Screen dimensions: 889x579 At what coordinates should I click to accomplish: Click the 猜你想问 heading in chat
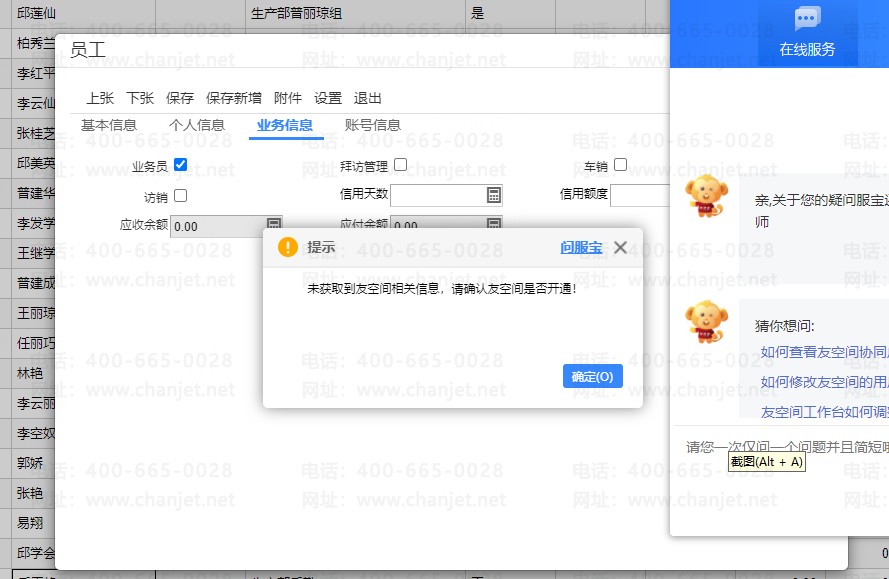pos(785,326)
